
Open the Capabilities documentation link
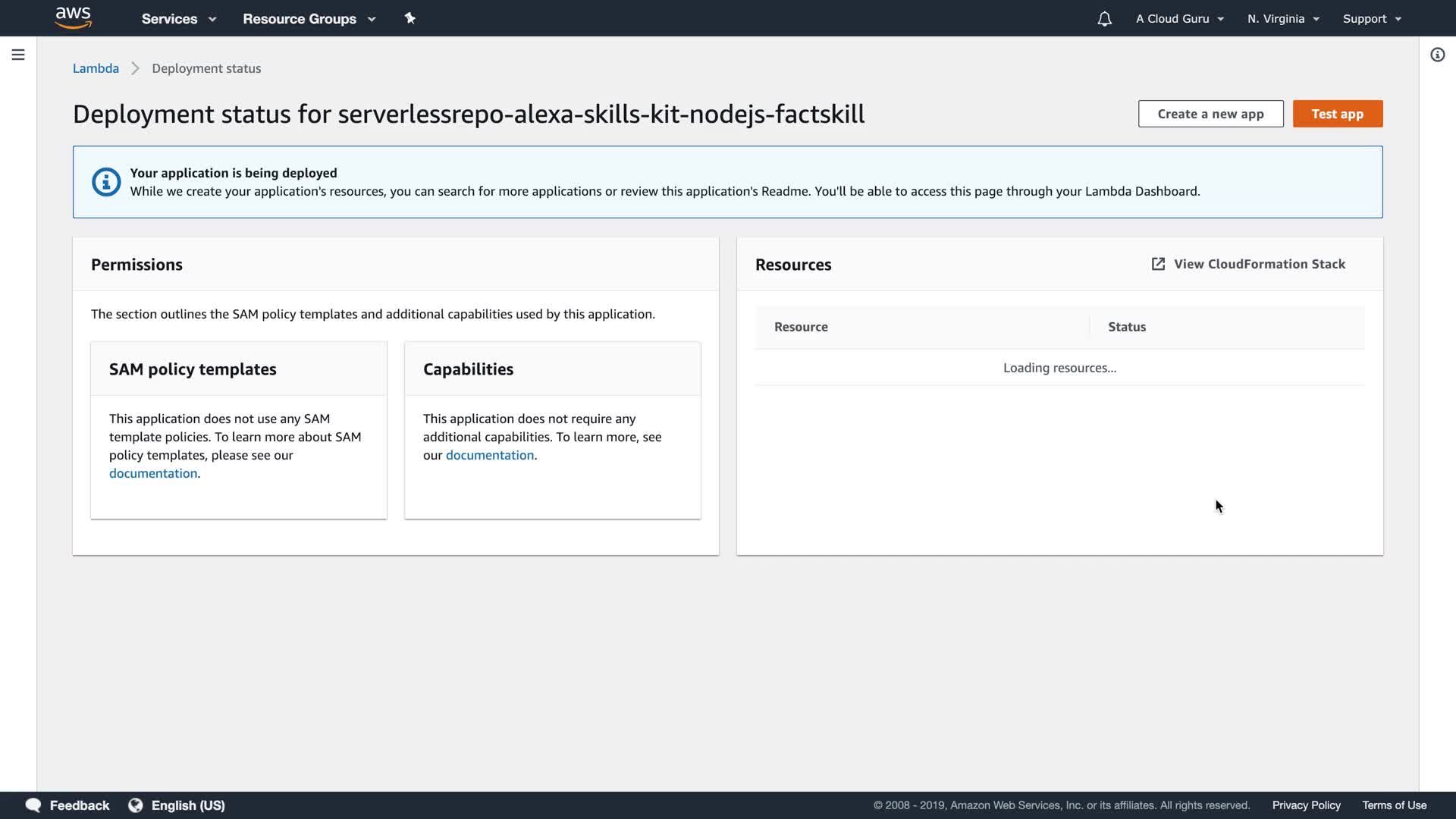coord(489,455)
